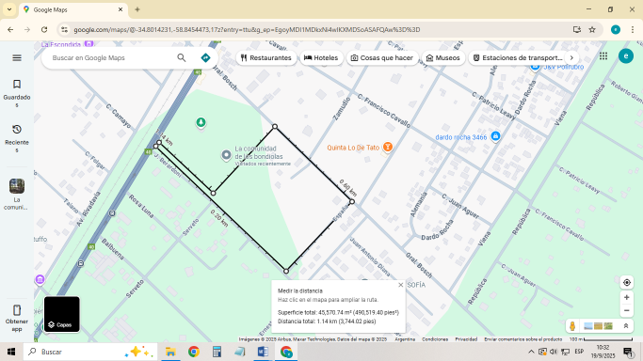Select the Restaurantes category chip
643x361 pixels.
266,58
